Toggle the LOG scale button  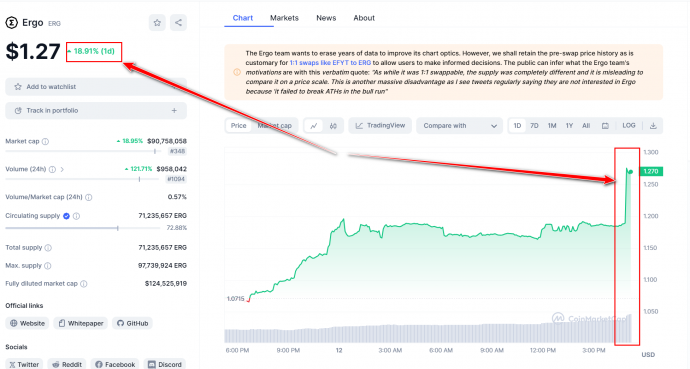tap(628, 125)
